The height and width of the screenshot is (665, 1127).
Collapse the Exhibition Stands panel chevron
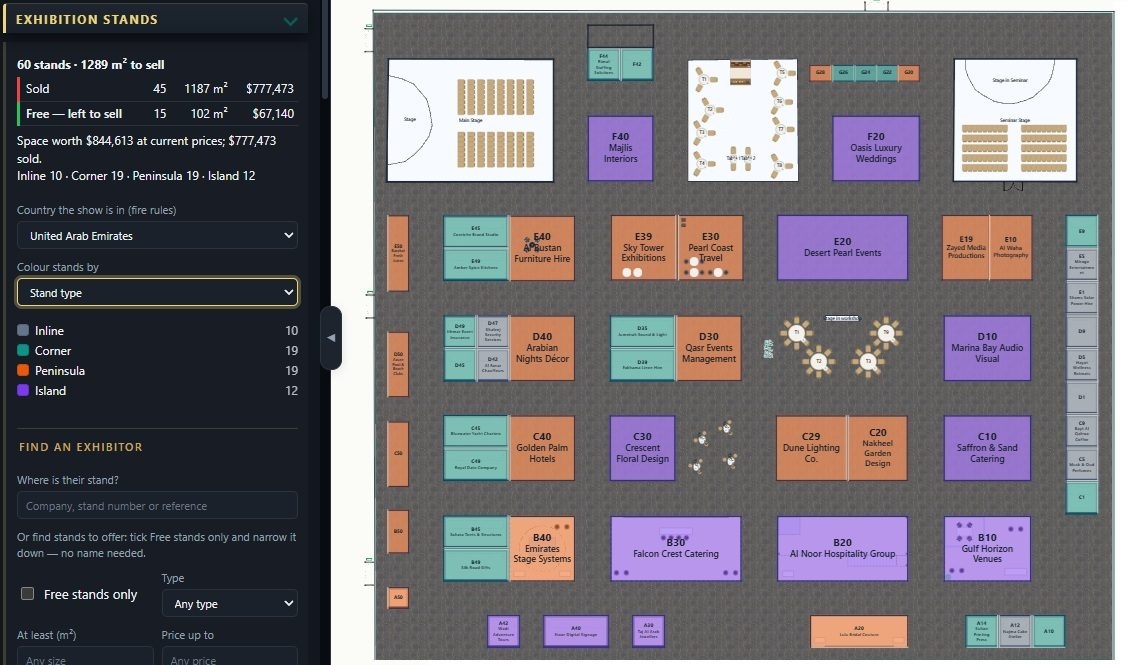tap(290, 21)
